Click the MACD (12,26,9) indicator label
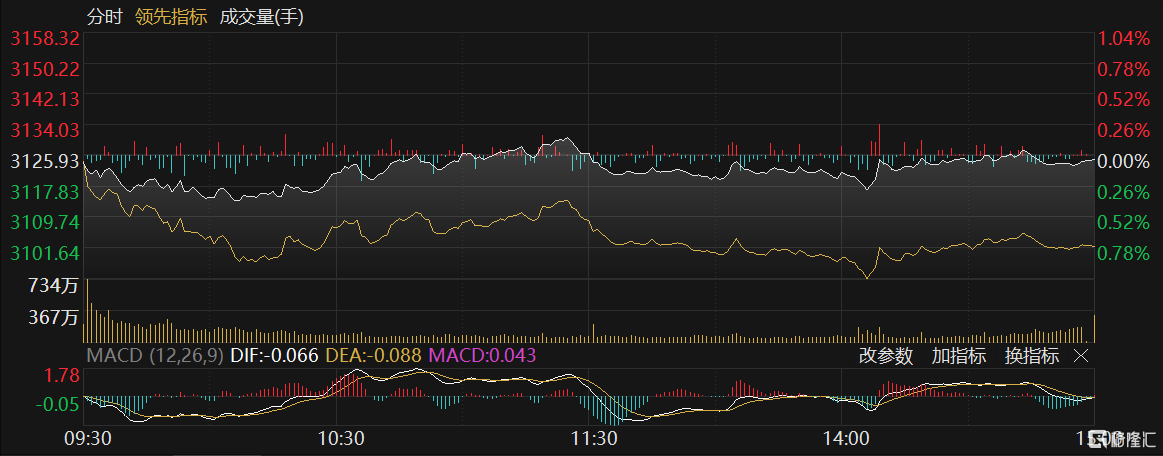The width and height of the screenshot is (1163, 456). point(155,356)
